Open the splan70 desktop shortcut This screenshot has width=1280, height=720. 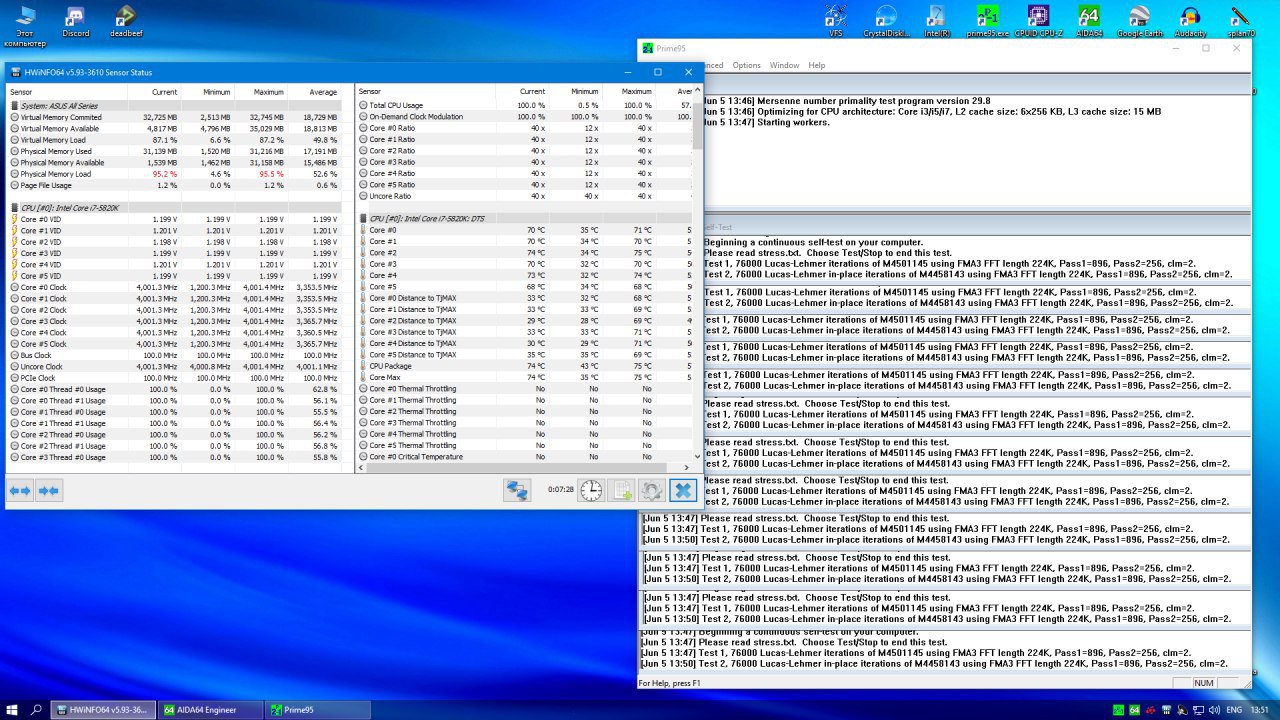click(x=1240, y=21)
